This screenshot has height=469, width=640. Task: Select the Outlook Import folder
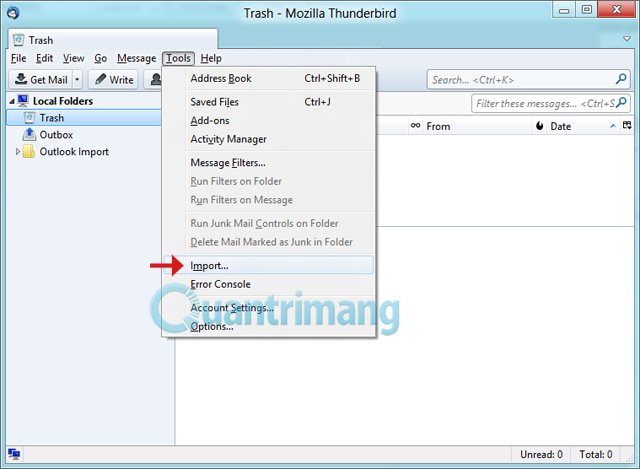pos(74,152)
